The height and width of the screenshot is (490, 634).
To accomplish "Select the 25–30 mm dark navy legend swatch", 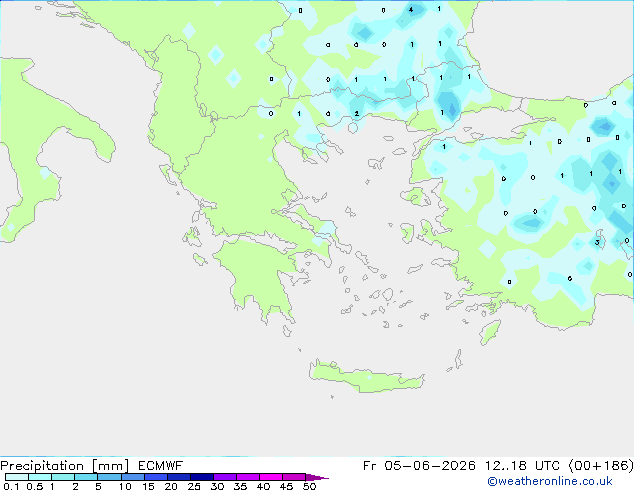I will coord(202,477).
